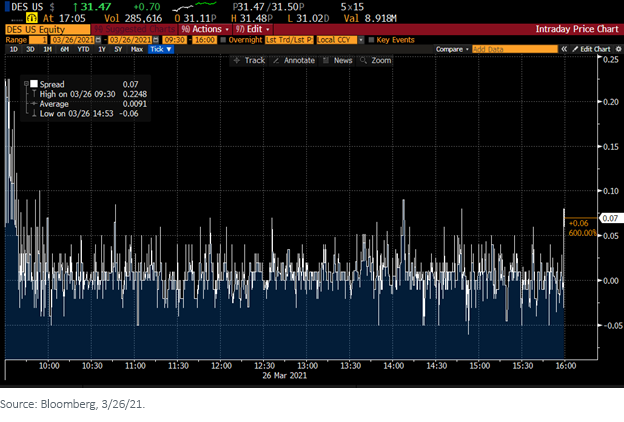The height and width of the screenshot is (422, 624).
Task: Enable the Key Events checkbox
Action: tap(371, 40)
